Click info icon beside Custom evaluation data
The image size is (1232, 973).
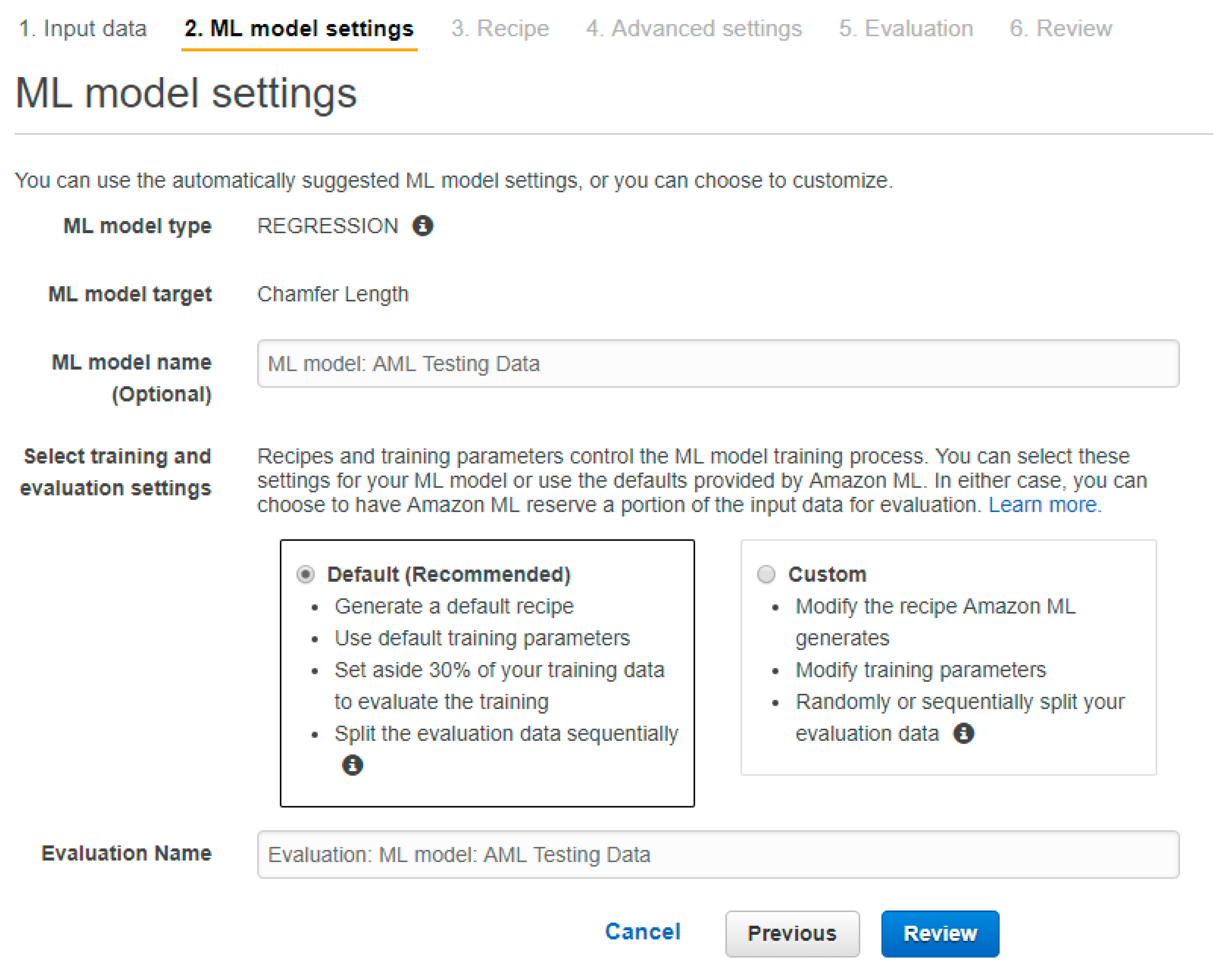point(963,732)
